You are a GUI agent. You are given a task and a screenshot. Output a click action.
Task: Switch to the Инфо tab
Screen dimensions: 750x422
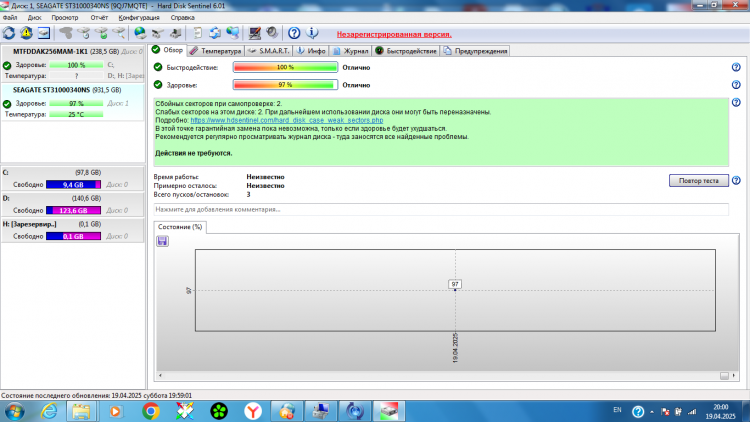(311, 51)
